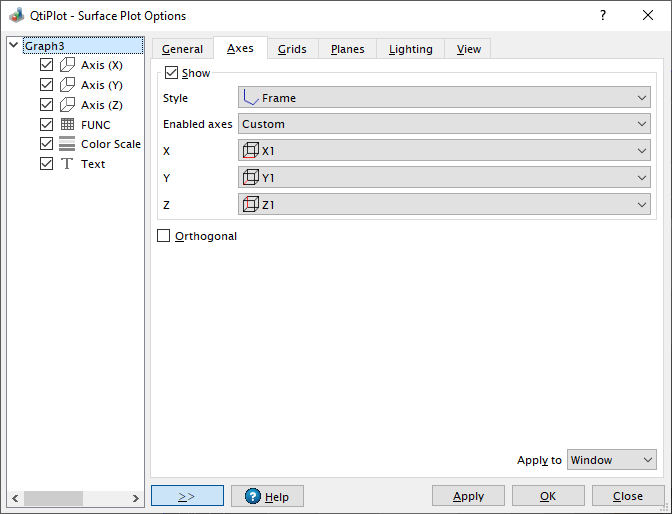
Task: Click the Text item's T icon
Action: (68, 164)
